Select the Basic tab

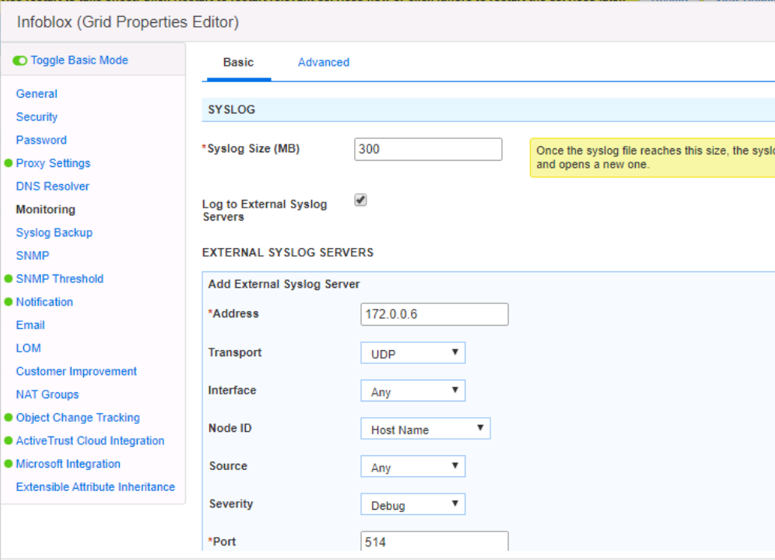(238, 62)
